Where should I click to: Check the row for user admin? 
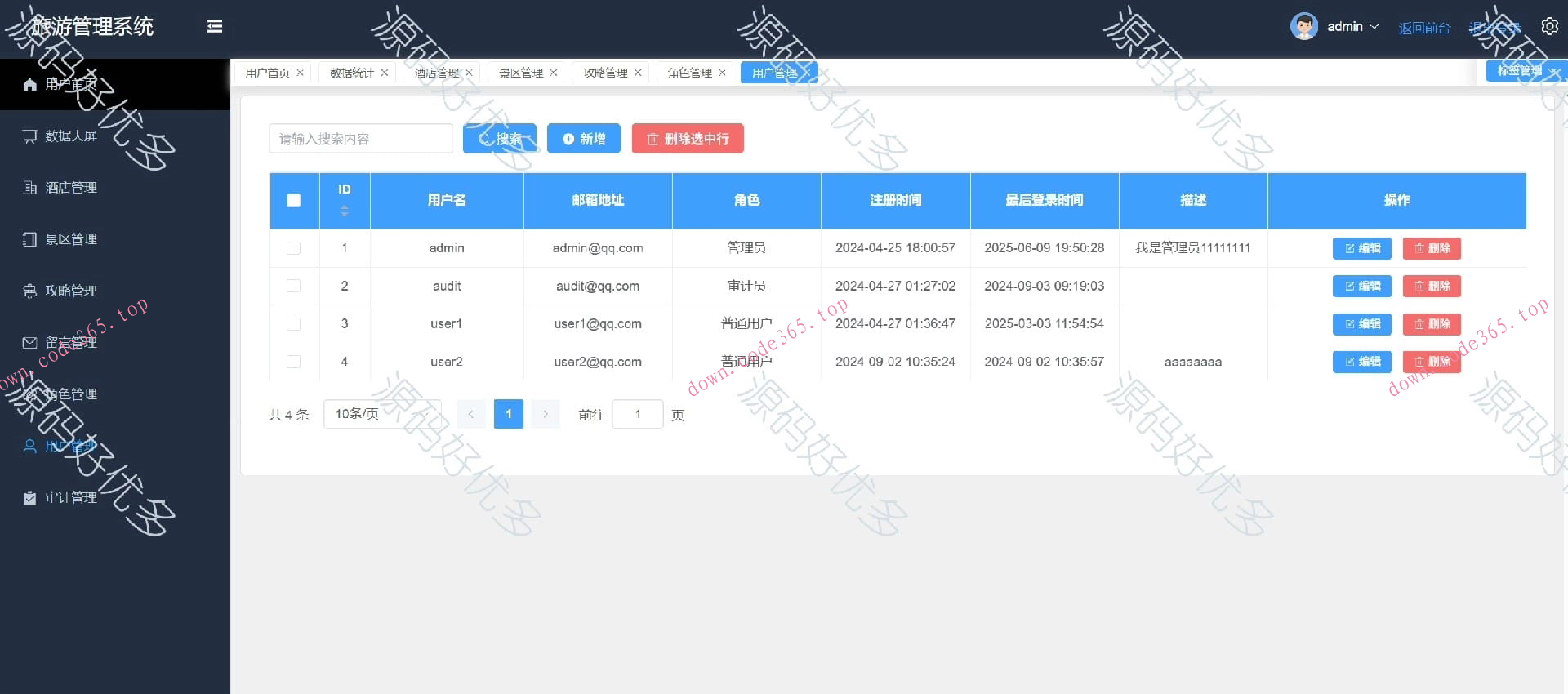click(x=294, y=248)
